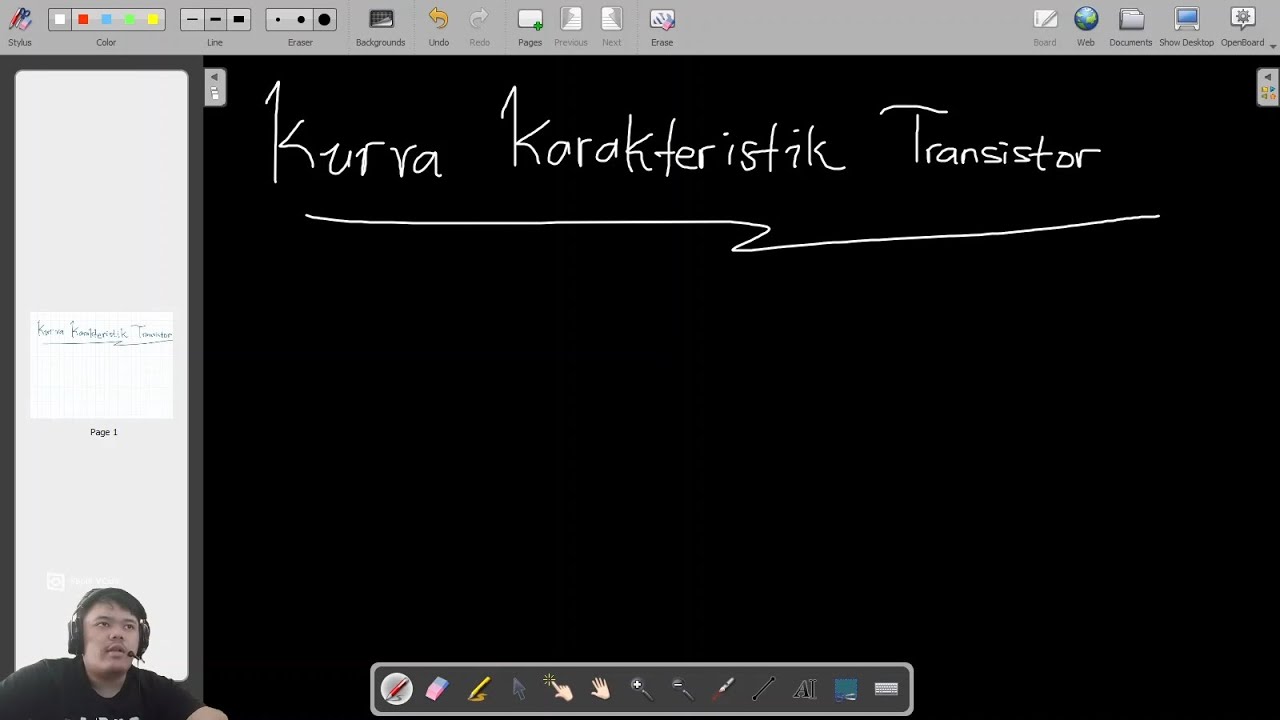Select the blue pen color
Screen dimensions: 1280x720
point(106,19)
